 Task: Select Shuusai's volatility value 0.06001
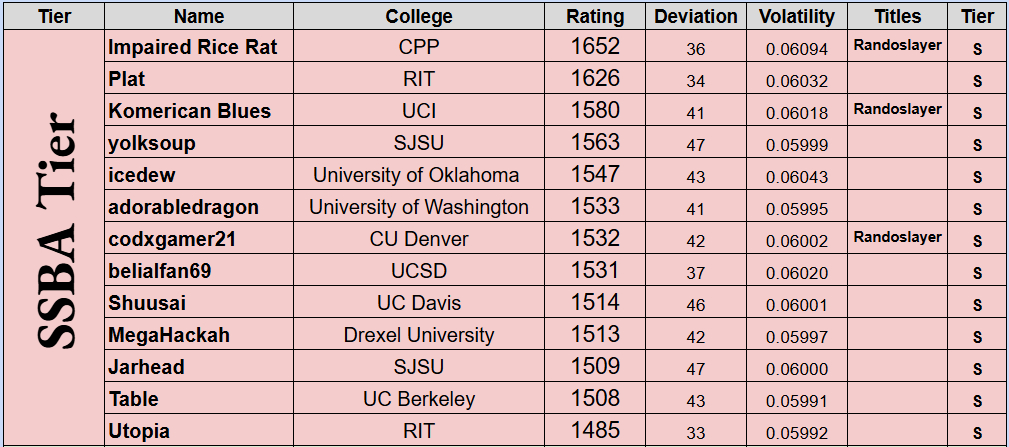pos(796,304)
